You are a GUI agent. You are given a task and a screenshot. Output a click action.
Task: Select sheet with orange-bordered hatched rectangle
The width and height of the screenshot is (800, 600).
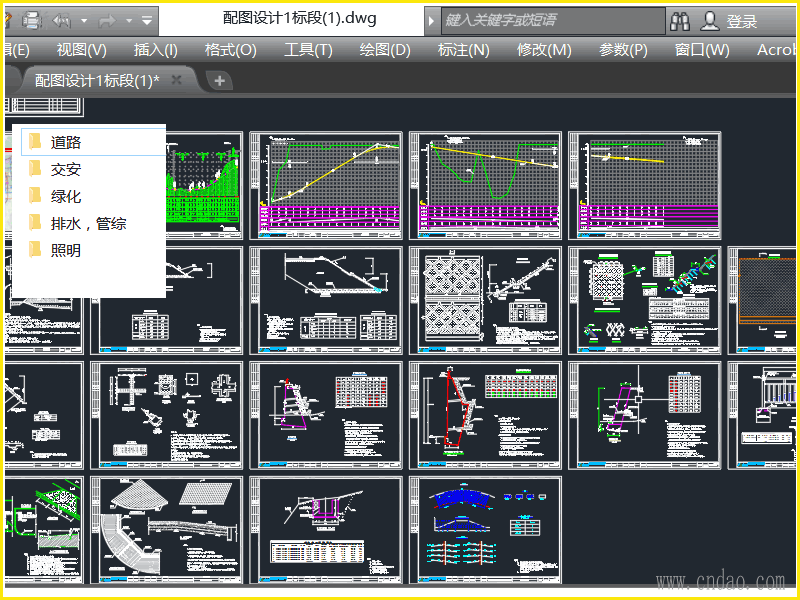[764, 301]
